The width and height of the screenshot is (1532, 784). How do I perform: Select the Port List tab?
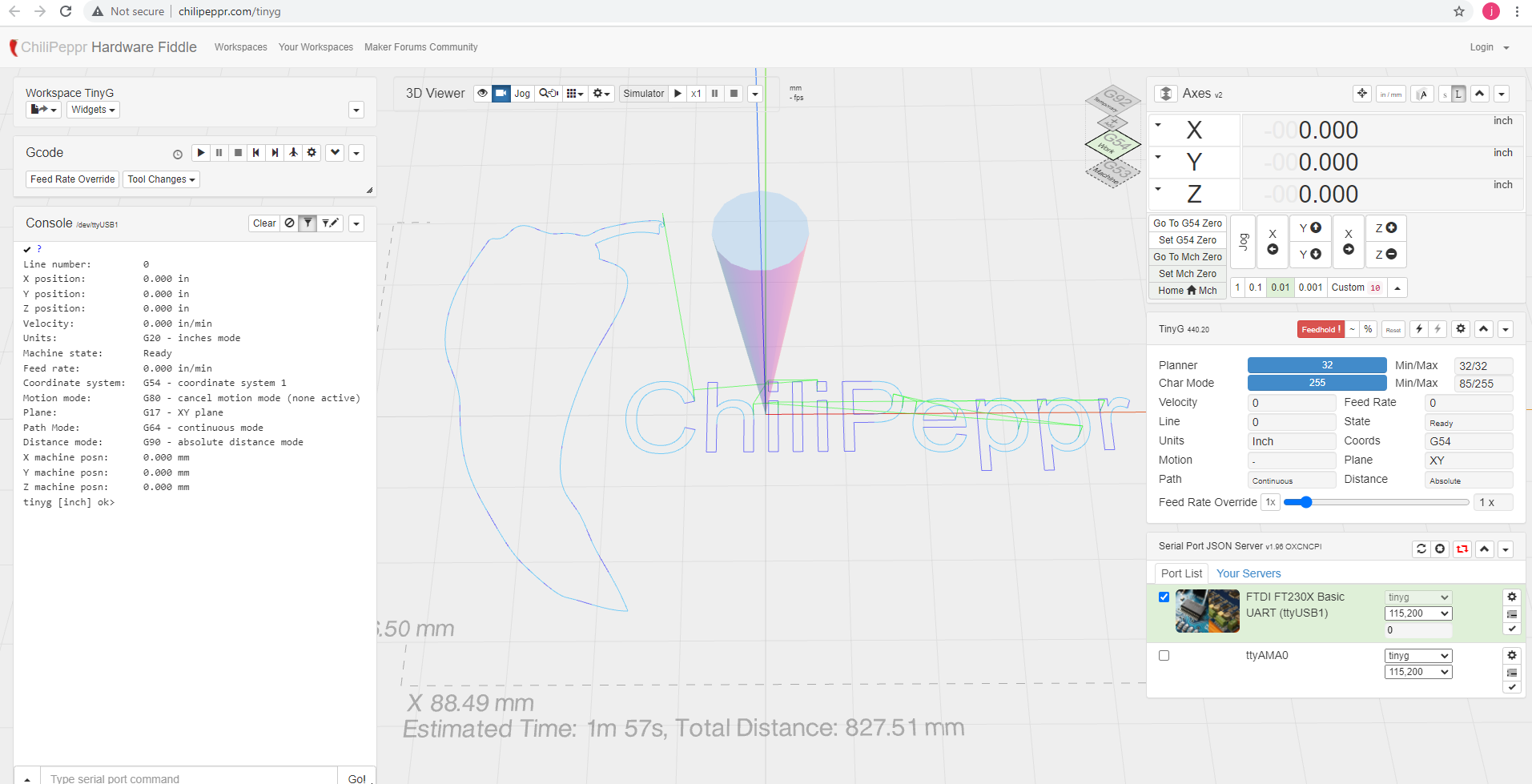[x=1182, y=573]
